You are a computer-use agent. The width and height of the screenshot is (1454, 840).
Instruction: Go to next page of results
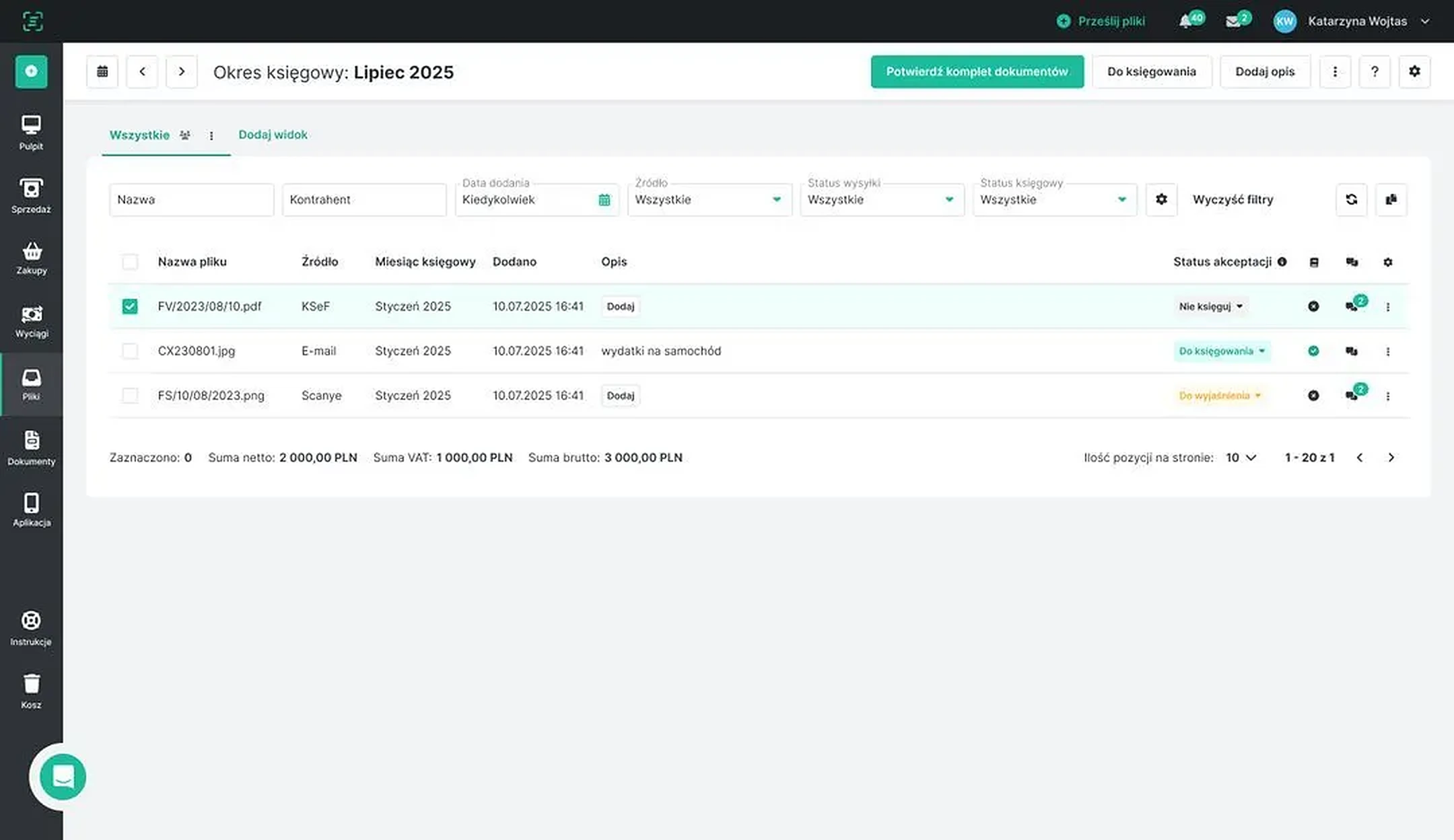click(1391, 458)
